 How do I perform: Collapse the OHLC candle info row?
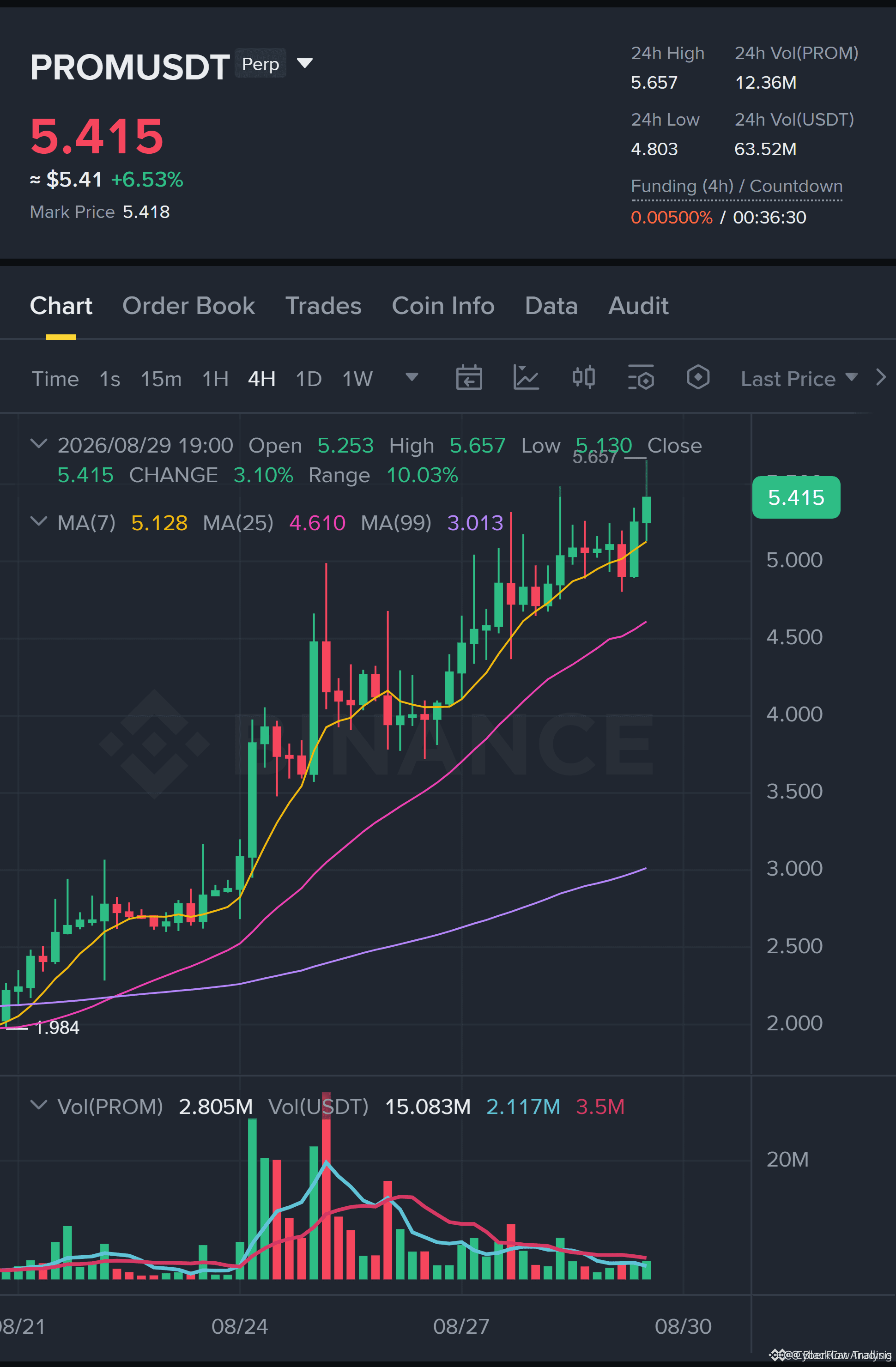tap(38, 443)
